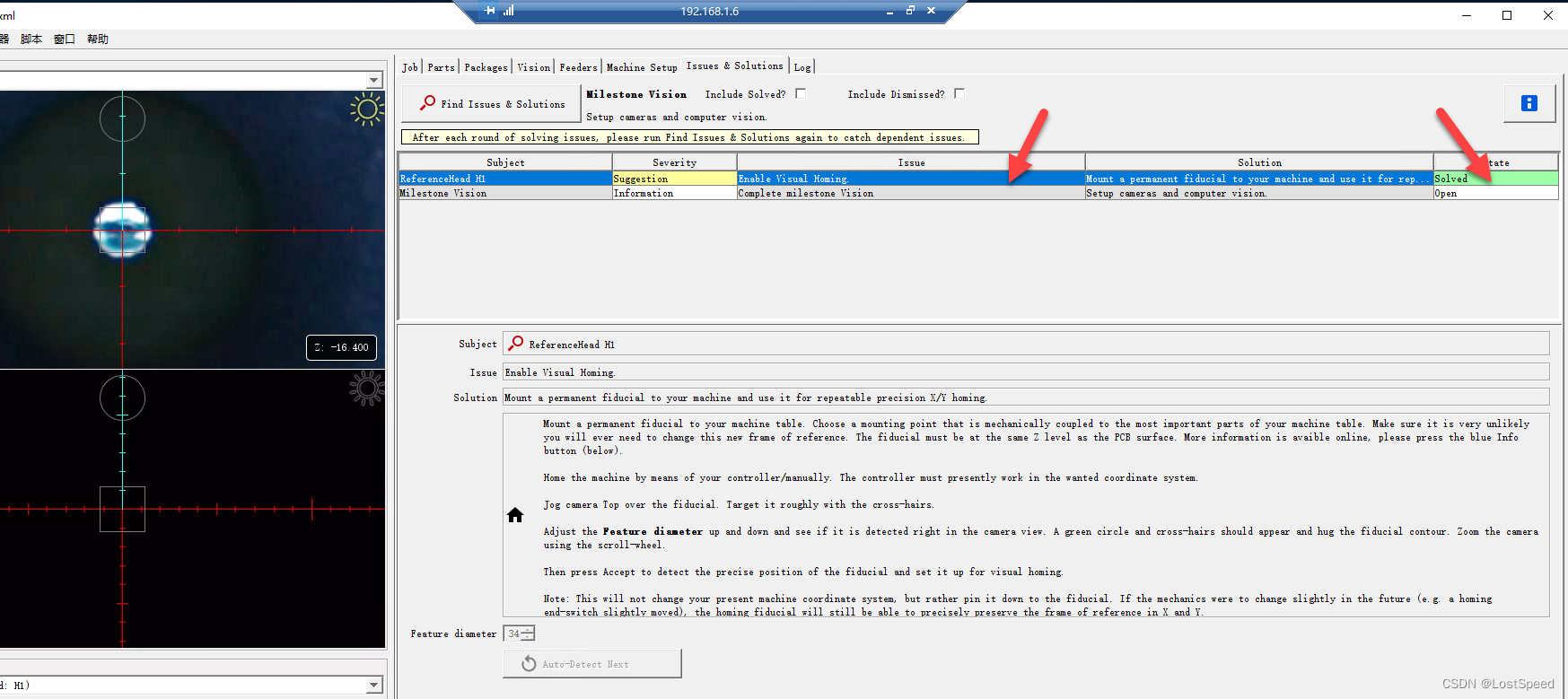
Task: Open the Job tab
Action: pos(410,67)
